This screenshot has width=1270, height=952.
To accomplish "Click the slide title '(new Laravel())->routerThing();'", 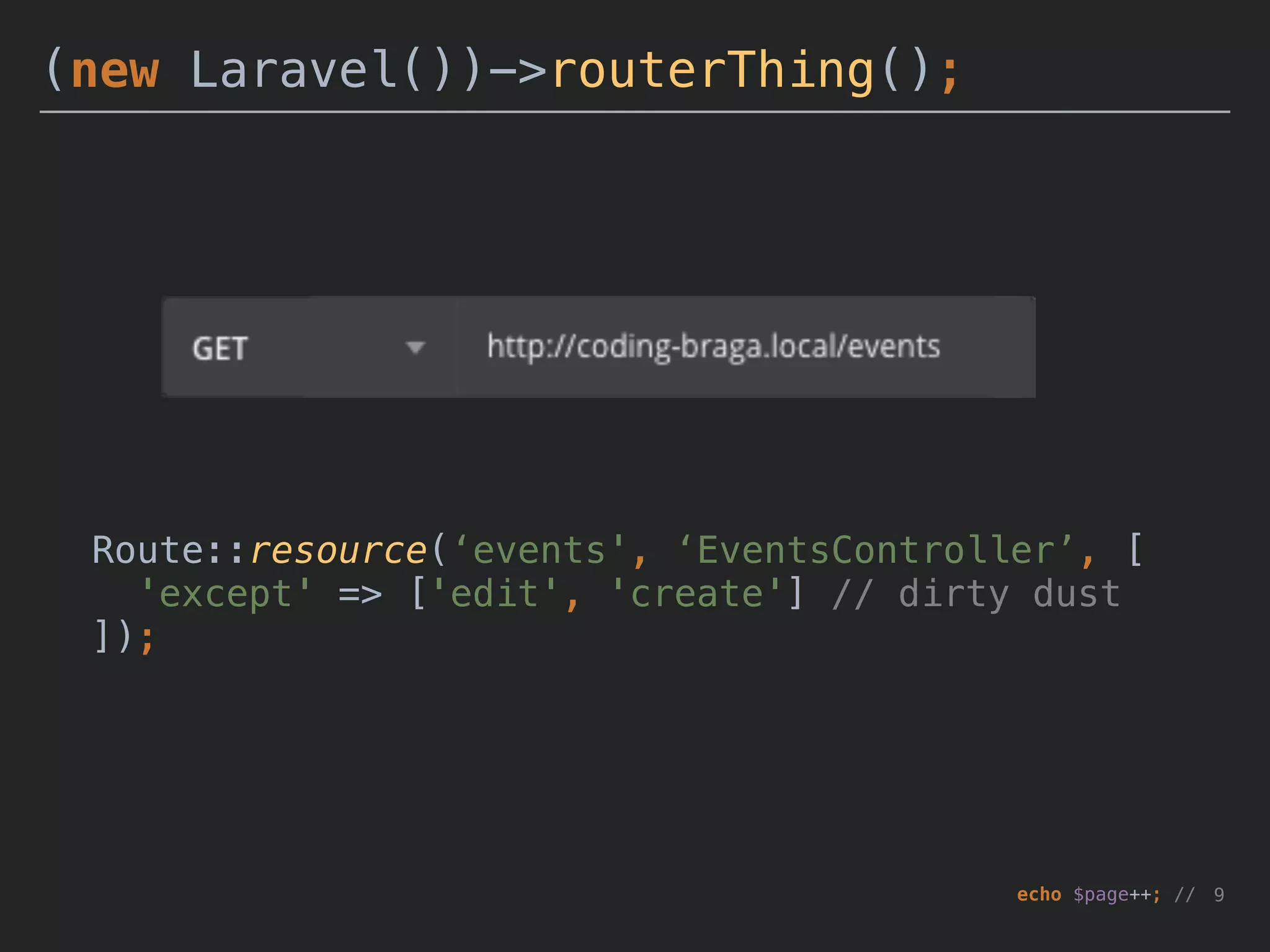I will [x=502, y=71].
